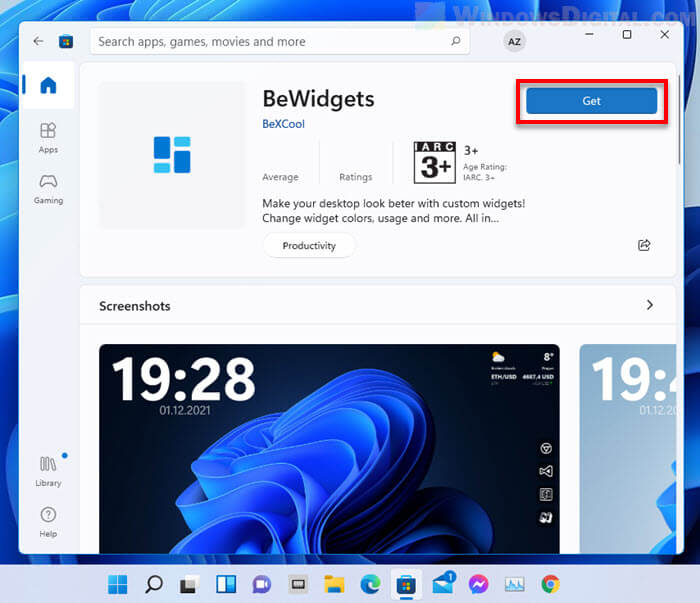The width and height of the screenshot is (700, 603).
Task: Maximize the Microsoft Store window
Action: pyautogui.click(x=627, y=34)
